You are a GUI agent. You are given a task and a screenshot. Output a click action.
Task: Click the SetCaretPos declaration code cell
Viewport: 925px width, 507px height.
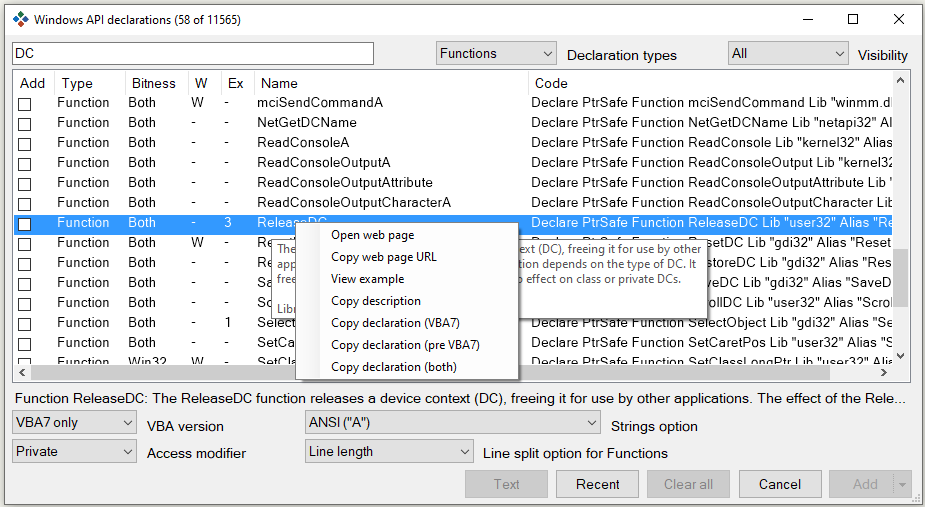(711, 343)
